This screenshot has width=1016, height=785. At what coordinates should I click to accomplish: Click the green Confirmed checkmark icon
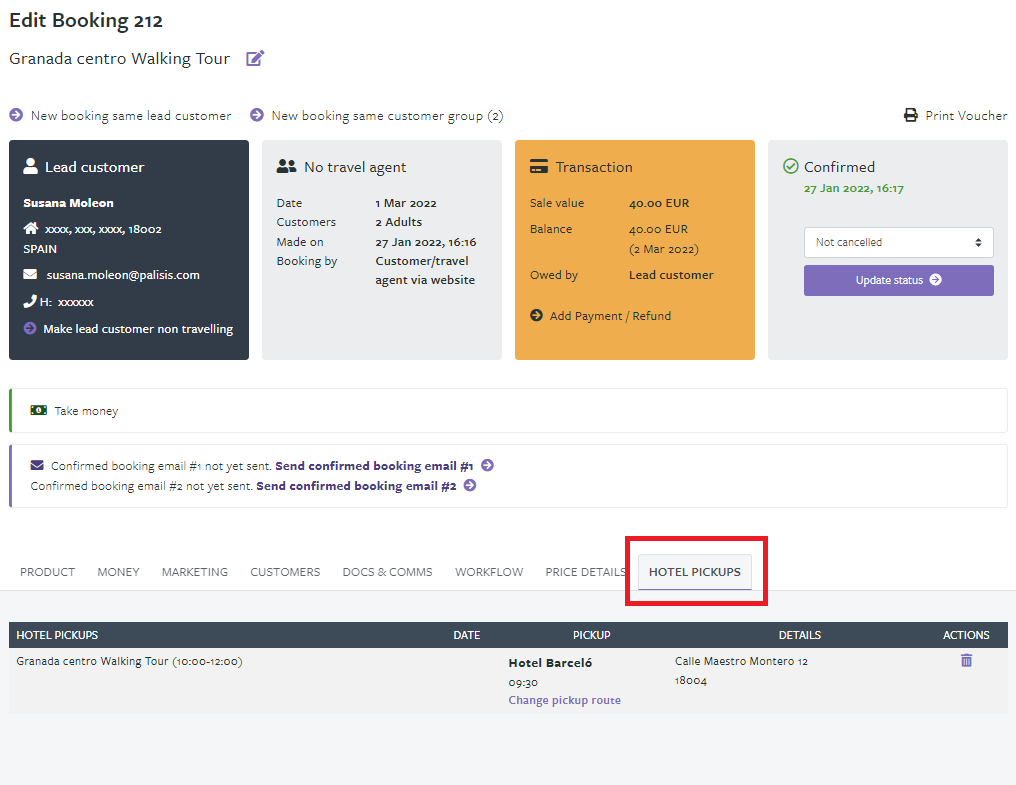[791, 167]
